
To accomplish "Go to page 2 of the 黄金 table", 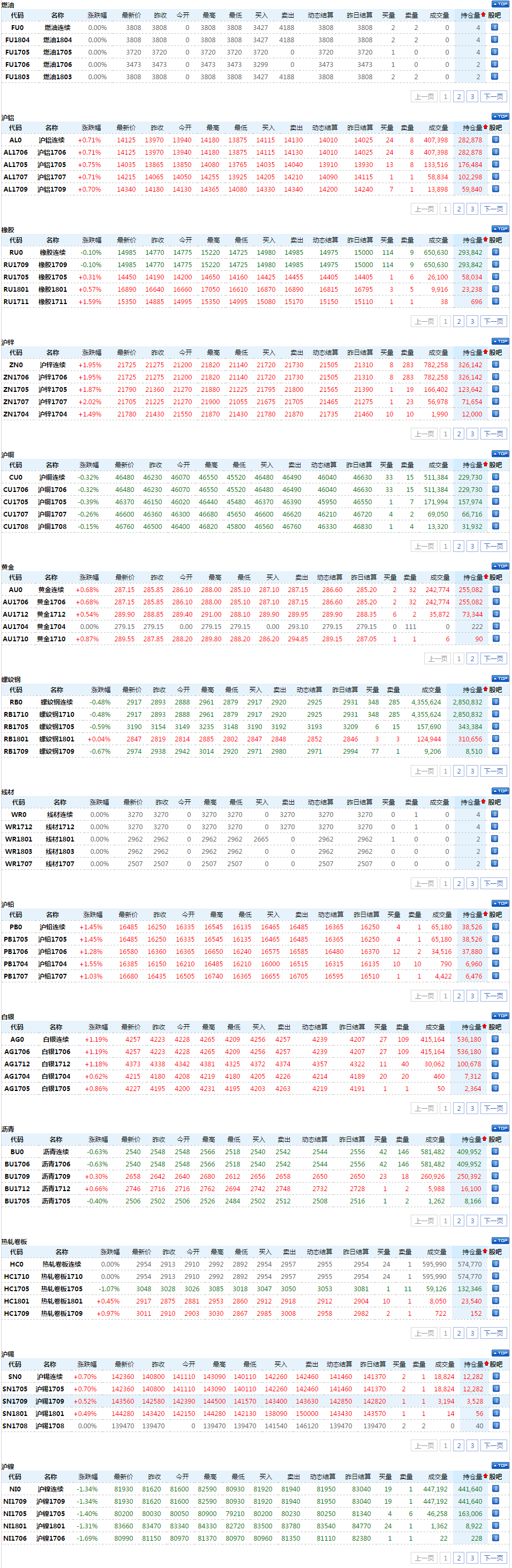I will coord(472,658).
